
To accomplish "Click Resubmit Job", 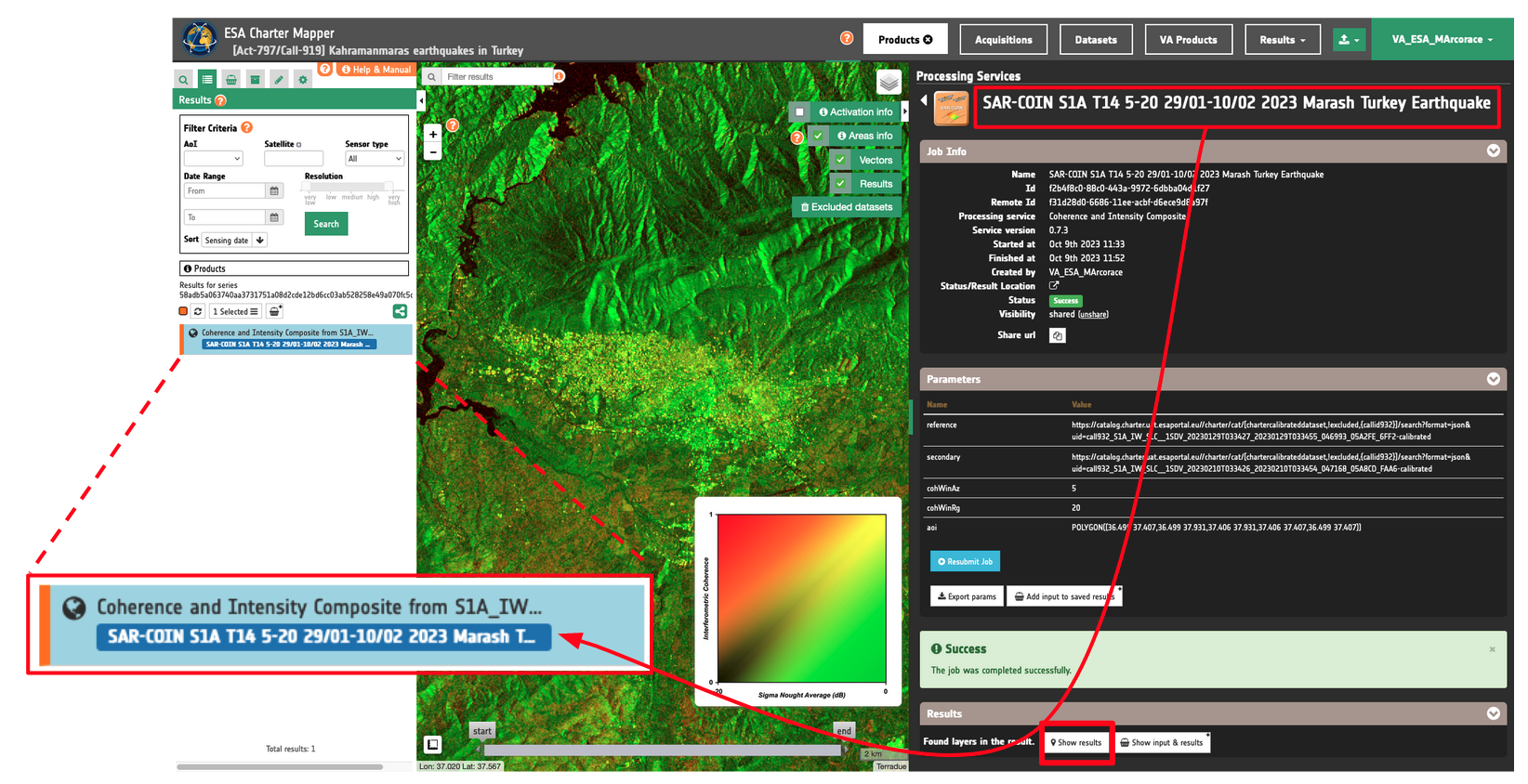I will coord(965,561).
